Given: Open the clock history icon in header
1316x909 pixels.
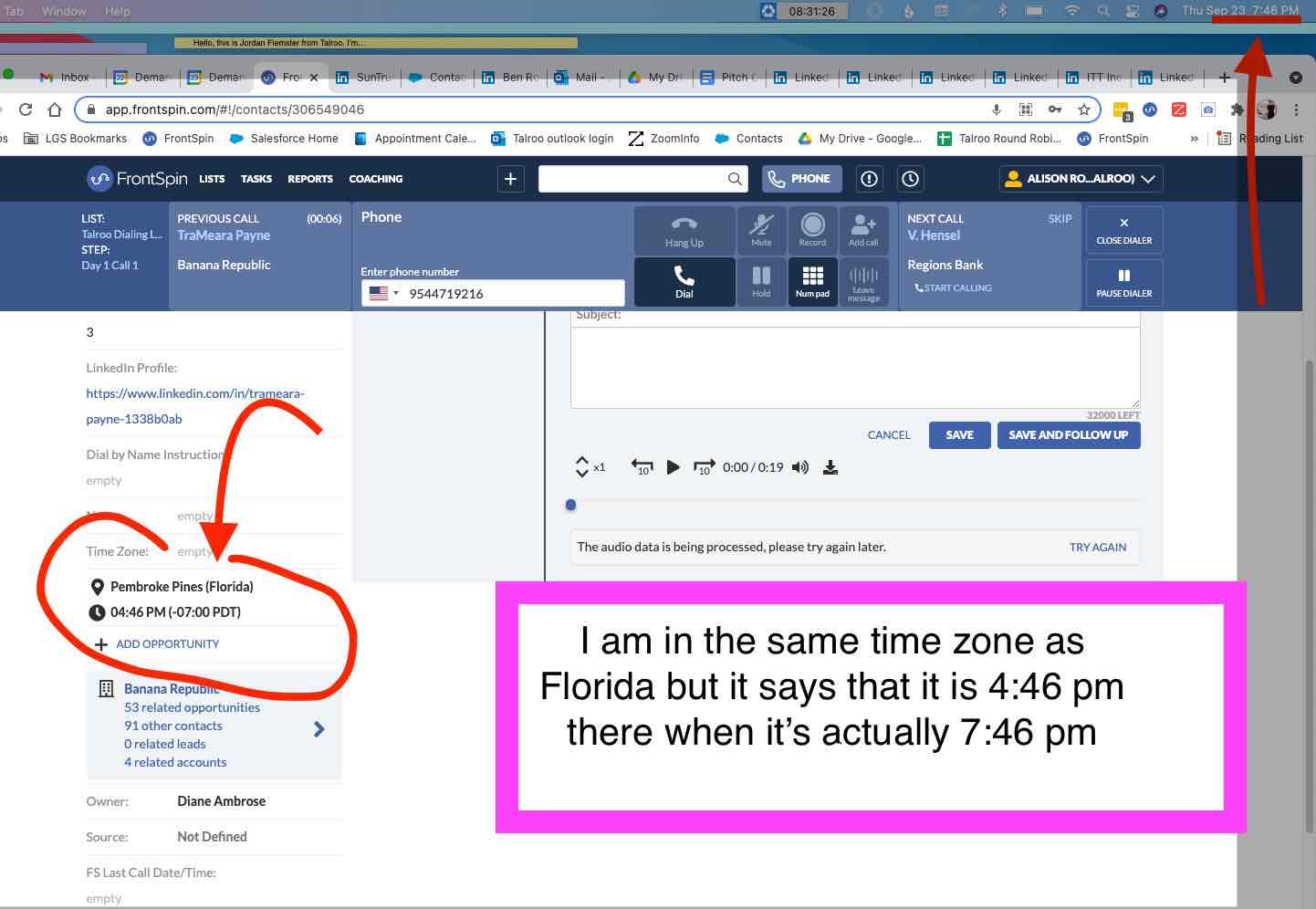Looking at the screenshot, I should pyautogui.click(x=910, y=179).
